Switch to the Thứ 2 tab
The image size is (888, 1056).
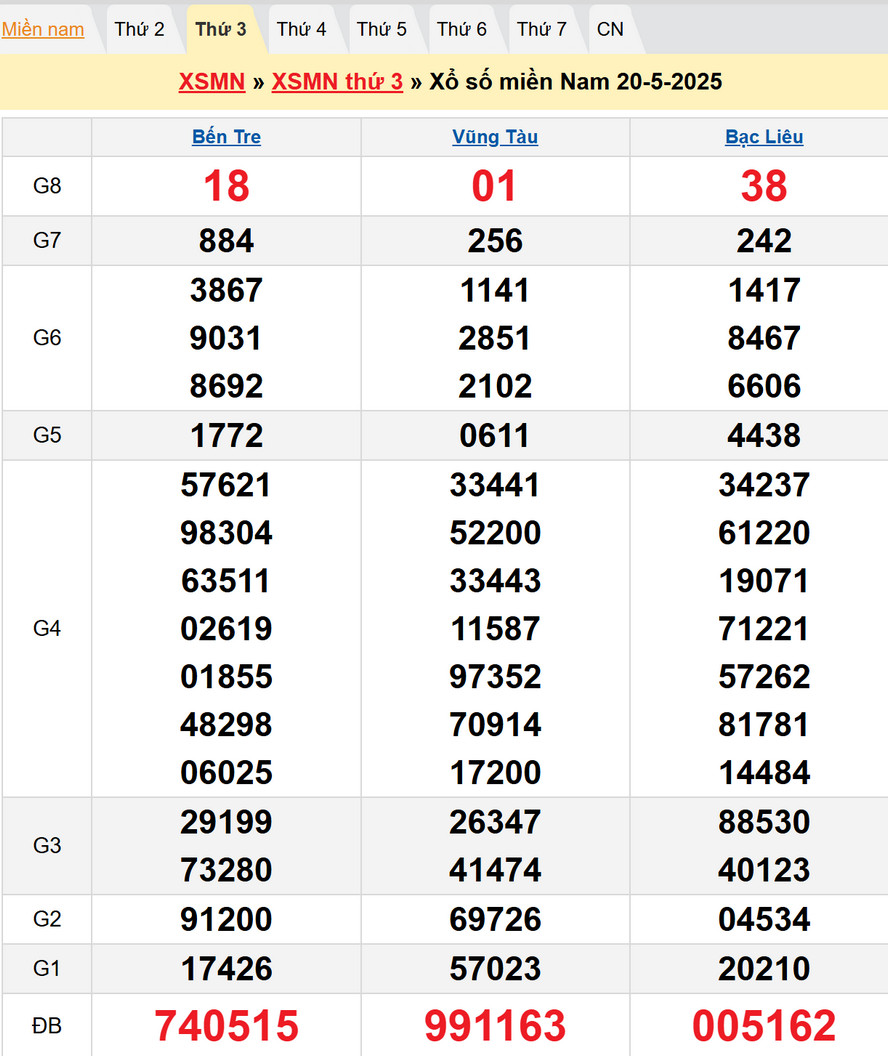point(139,29)
